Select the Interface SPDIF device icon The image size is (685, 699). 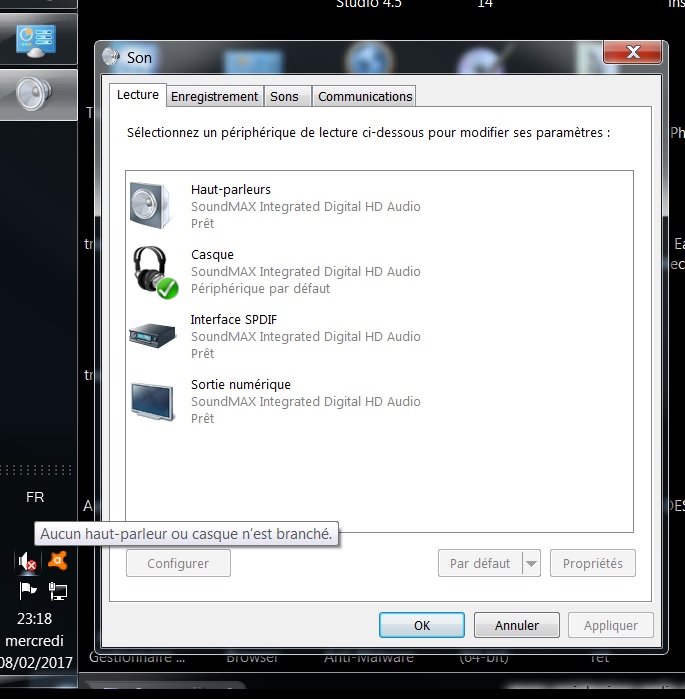pyautogui.click(x=152, y=336)
